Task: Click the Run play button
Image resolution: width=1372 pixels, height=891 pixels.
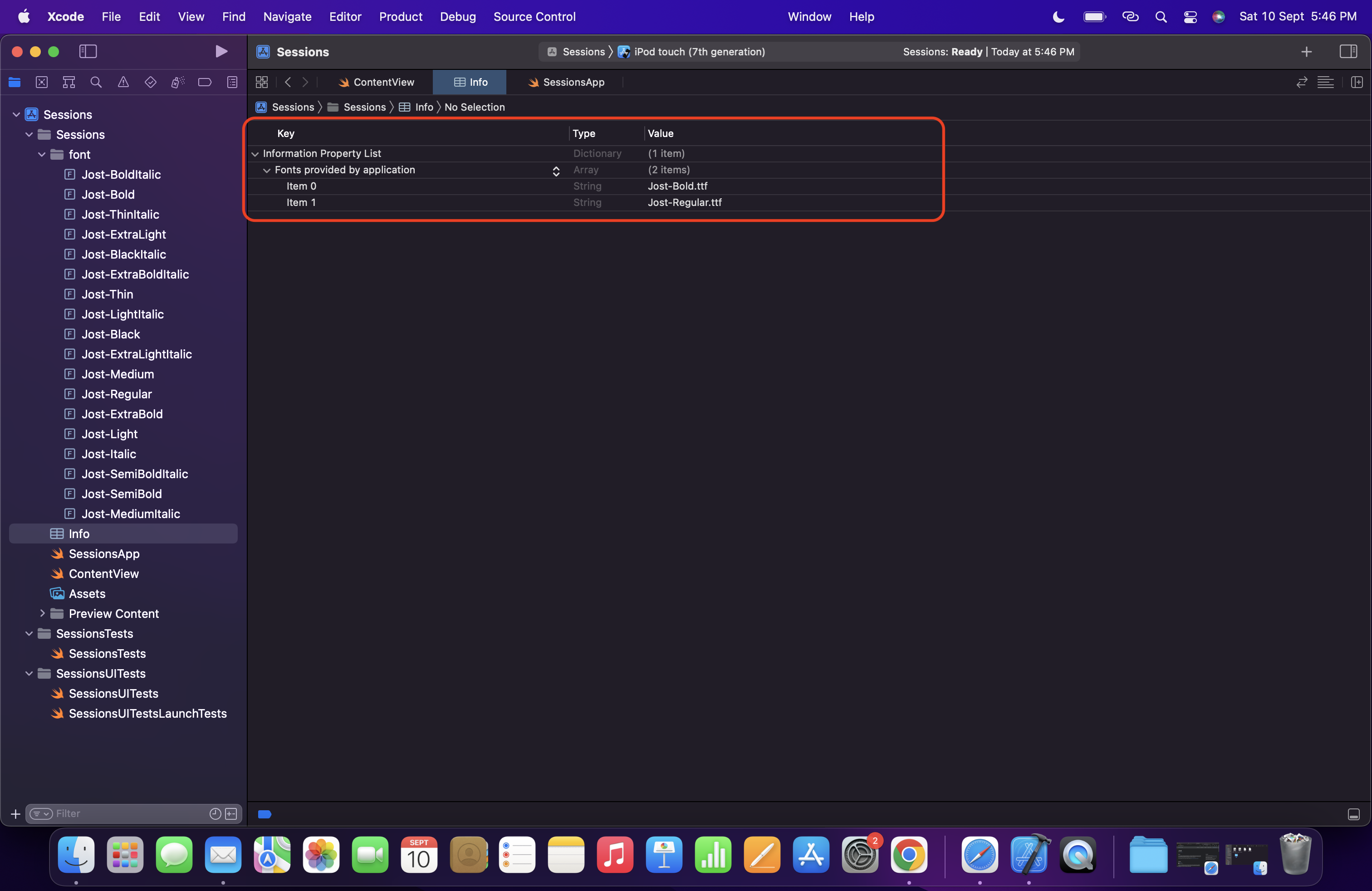Action: click(x=221, y=51)
